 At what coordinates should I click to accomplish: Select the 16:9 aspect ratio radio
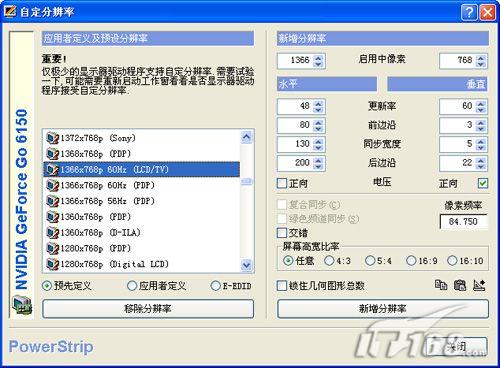pyautogui.click(x=411, y=260)
